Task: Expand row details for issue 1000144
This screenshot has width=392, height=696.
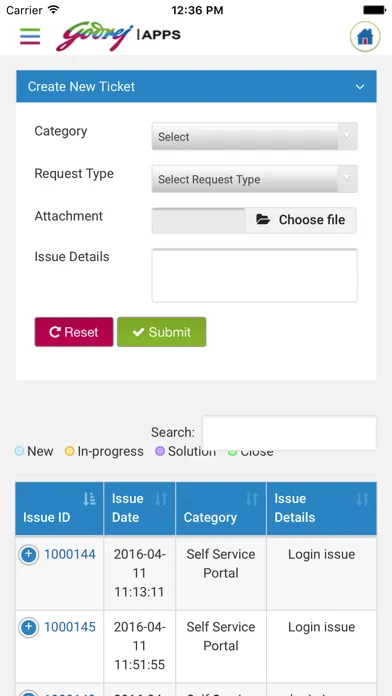Action: [28, 555]
